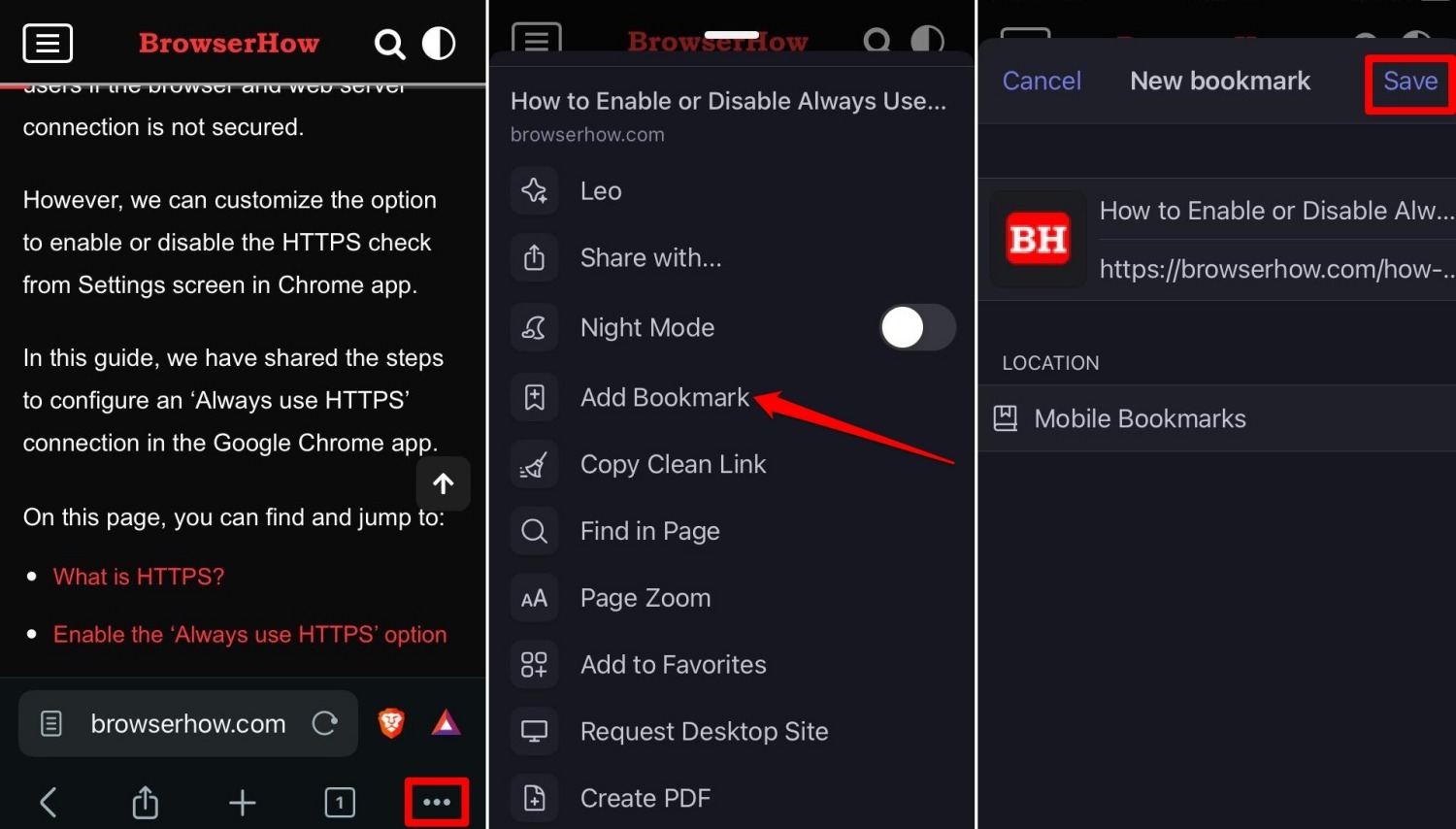Tap the Copy Clean Link broom icon
1456x829 pixels.
[535, 465]
